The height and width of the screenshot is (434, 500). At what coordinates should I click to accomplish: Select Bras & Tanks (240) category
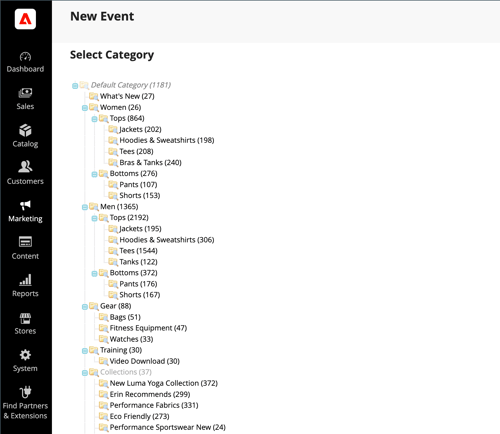click(x=150, y=163)
